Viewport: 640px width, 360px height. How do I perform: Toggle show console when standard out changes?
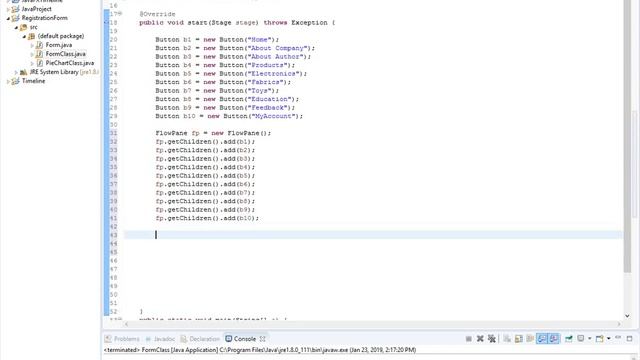click(542, 338)
